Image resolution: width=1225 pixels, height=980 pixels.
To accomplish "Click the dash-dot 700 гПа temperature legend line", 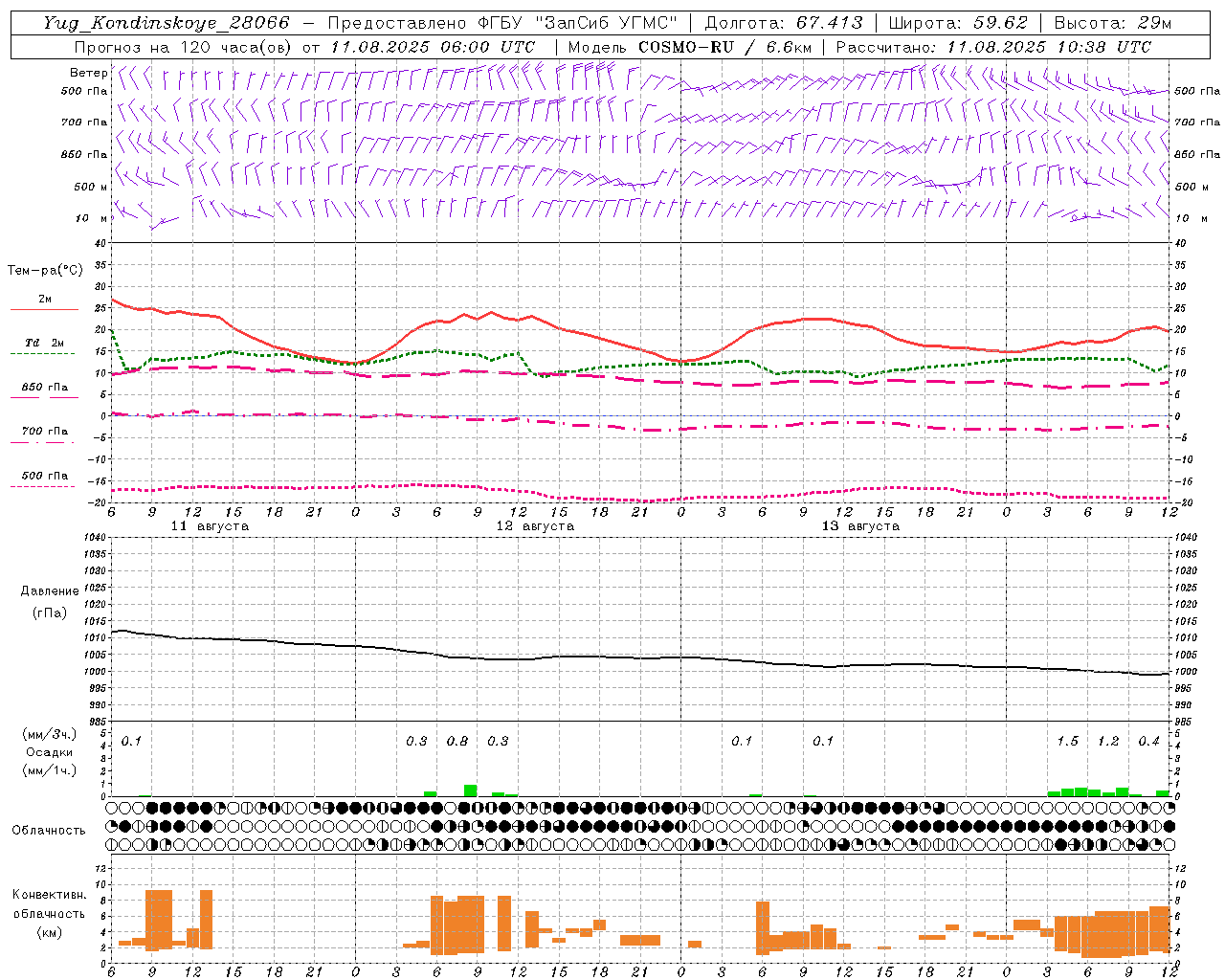I will coord(44,443).
